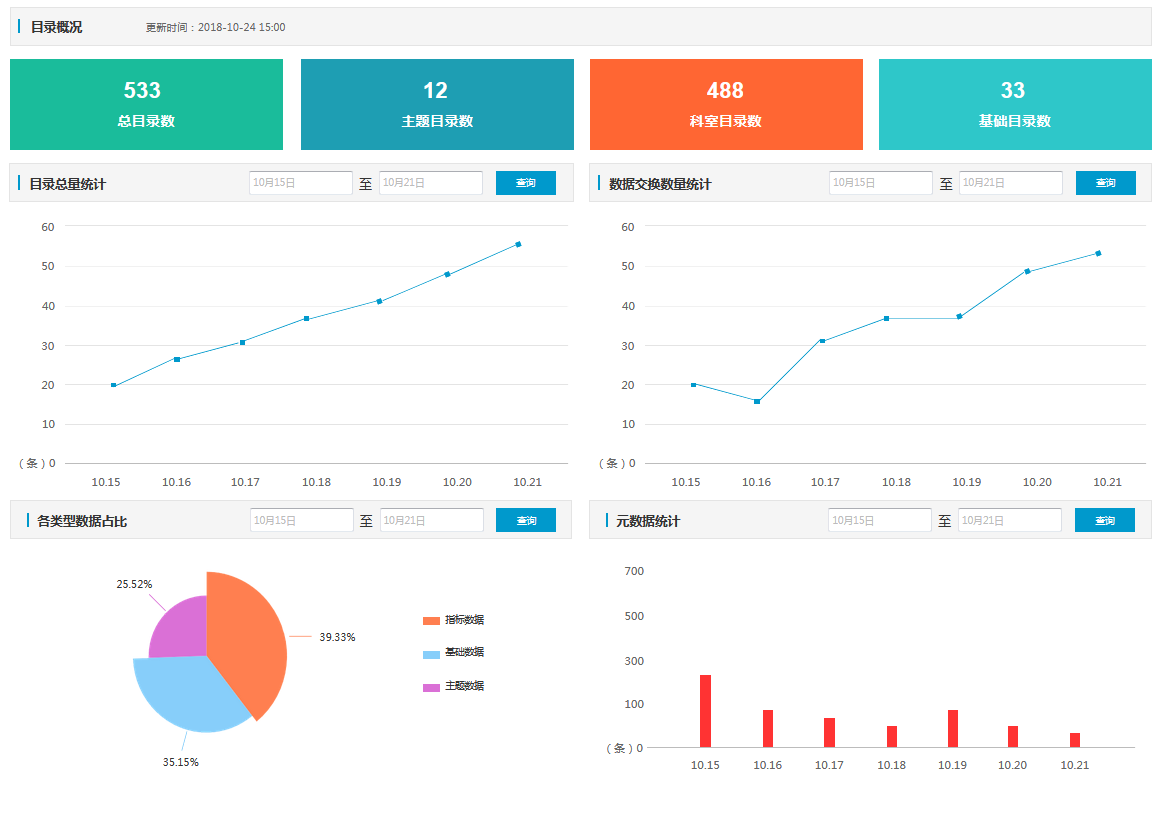Viewport: 1161px width, 820px height.
Task: Run 查询 in the 各类型数据占比 panel
Action: coord(525,520)
